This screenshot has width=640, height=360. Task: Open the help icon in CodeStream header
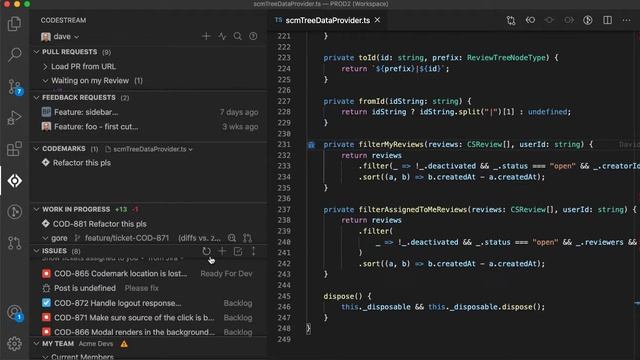point(253,36)
